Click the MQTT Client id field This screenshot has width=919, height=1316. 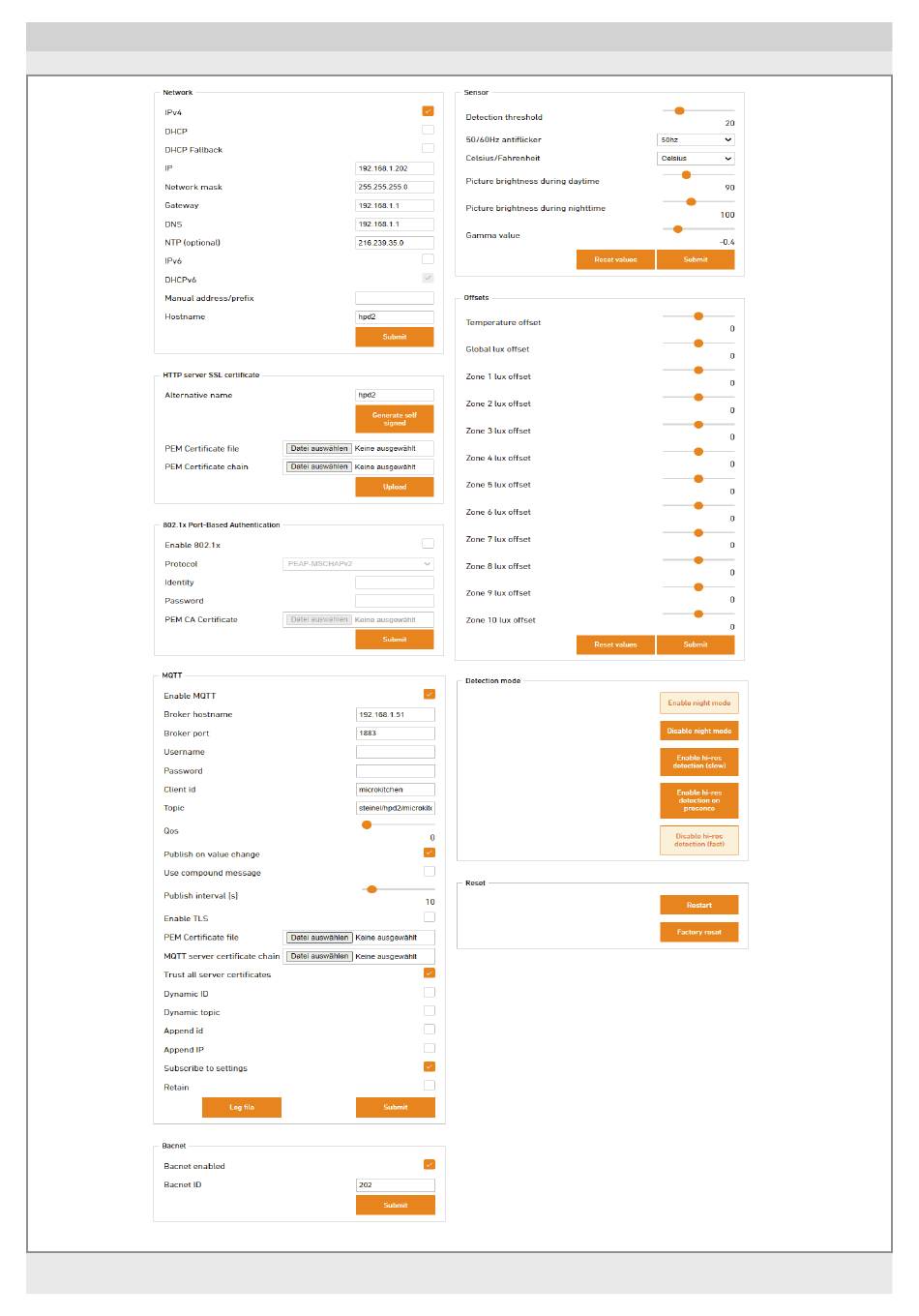point(396,790)
